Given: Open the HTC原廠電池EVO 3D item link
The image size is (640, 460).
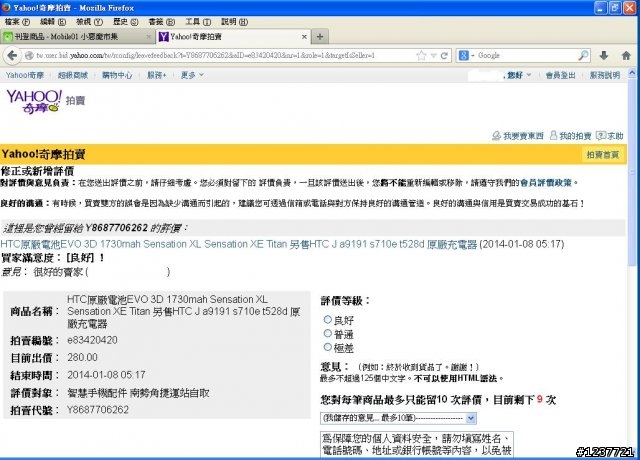Looking at the screenshot, I should click(x=239, y=244).
